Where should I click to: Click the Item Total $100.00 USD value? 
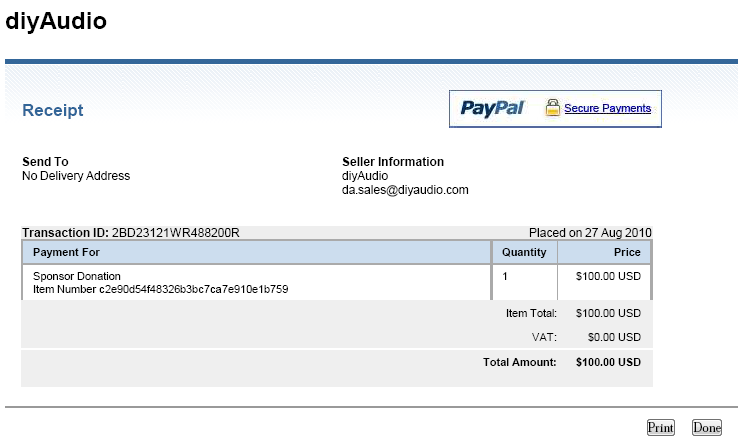pos(608,313)
